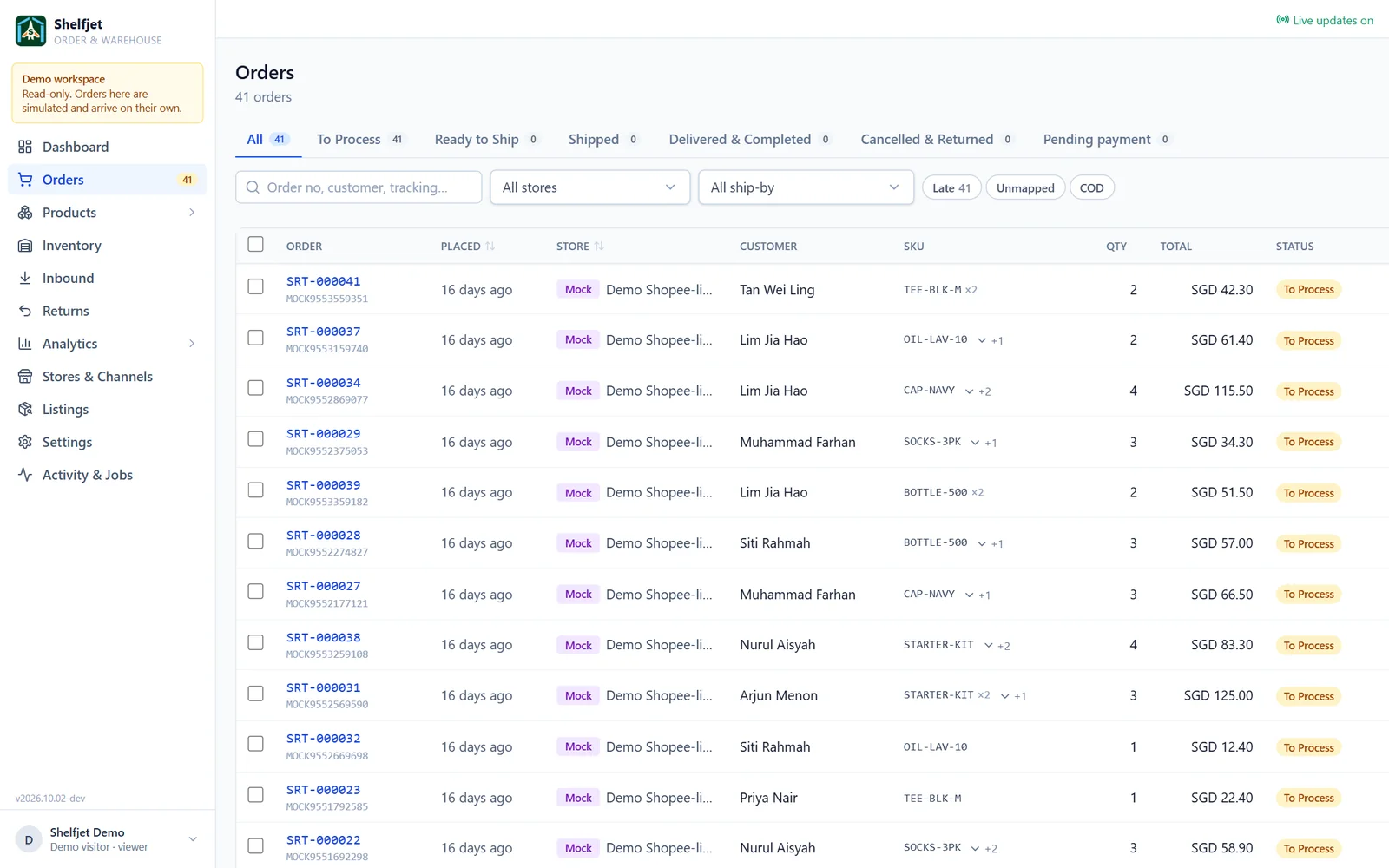Click the Shelfjet logo icon
This screenshot has height=868, width=1389.
(30, 30)
